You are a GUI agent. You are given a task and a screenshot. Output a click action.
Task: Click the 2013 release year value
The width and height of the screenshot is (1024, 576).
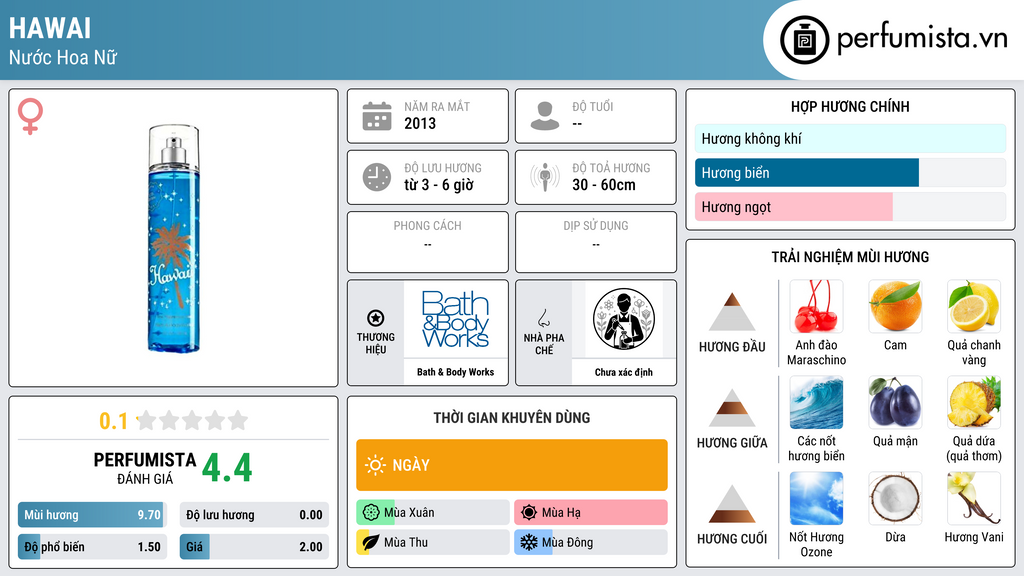(420, 123)
